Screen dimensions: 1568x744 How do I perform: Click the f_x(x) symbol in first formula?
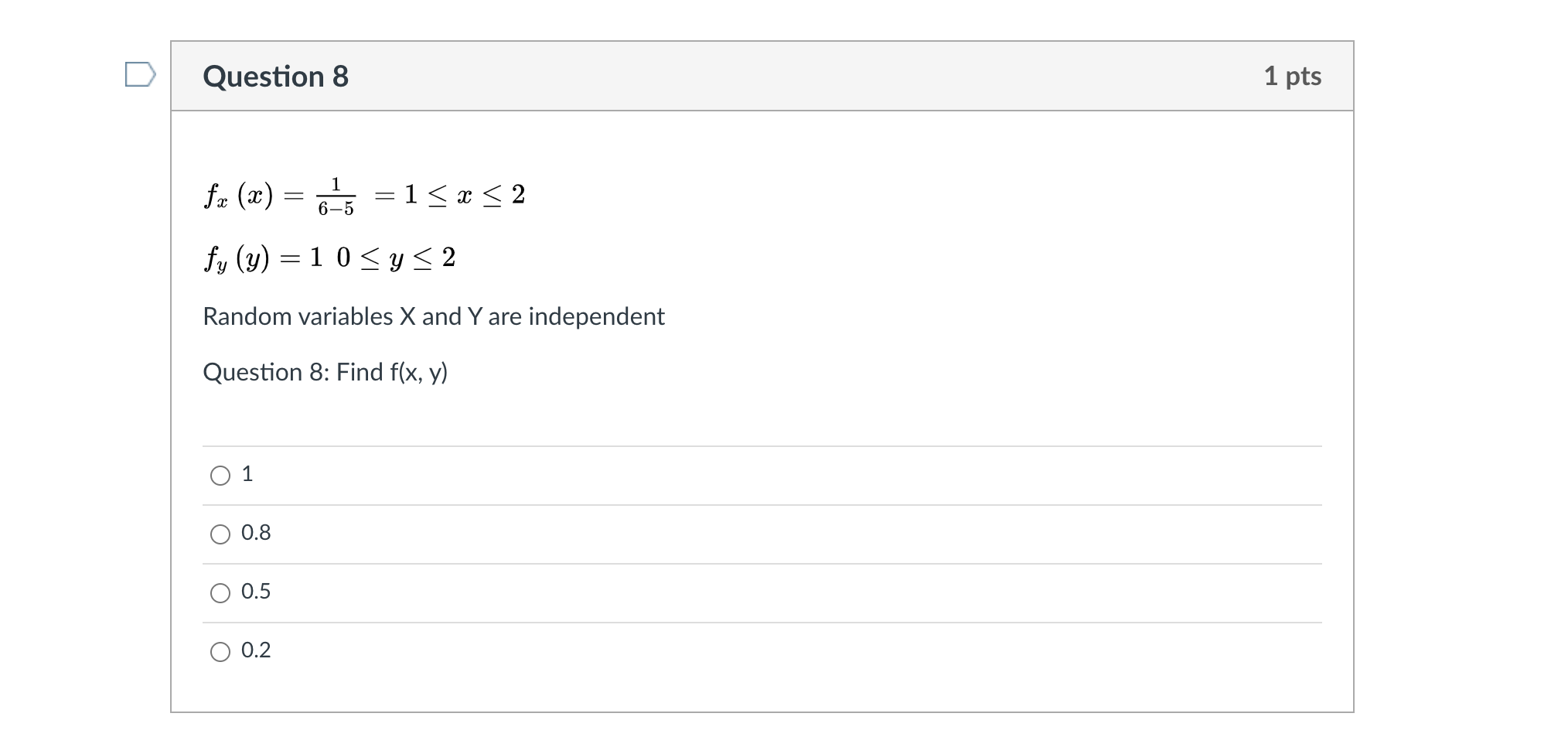239,195
